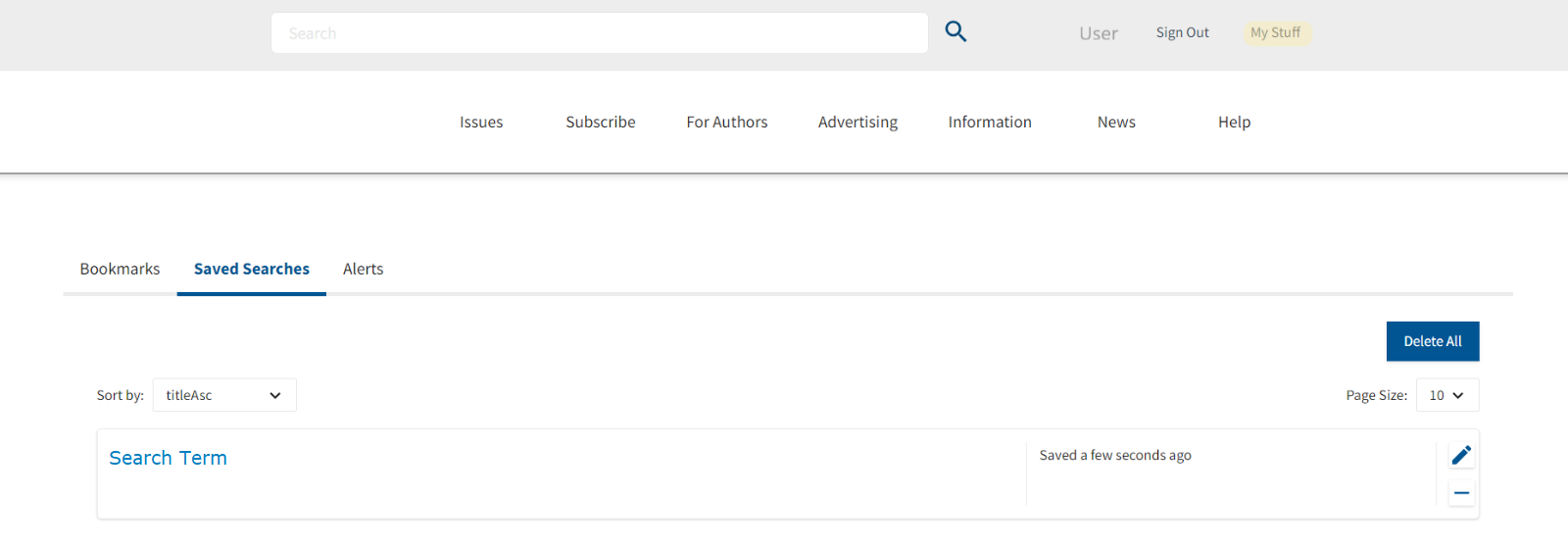The image size is (1568, 546).
Task: Visit the News section
Action: point(1116,122)
